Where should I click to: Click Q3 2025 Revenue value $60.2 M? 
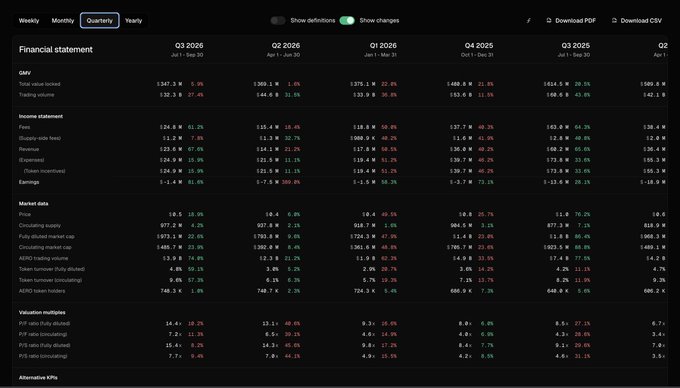point(558,149)
